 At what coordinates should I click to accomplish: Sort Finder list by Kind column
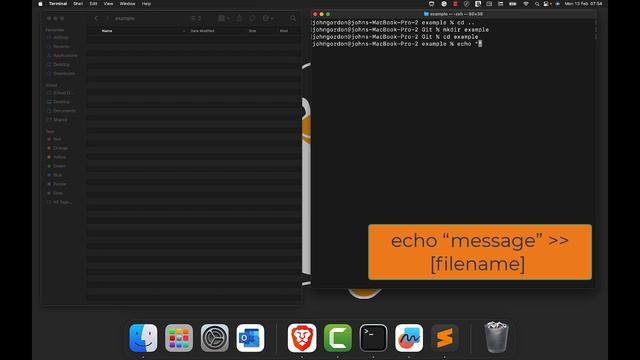284,31
